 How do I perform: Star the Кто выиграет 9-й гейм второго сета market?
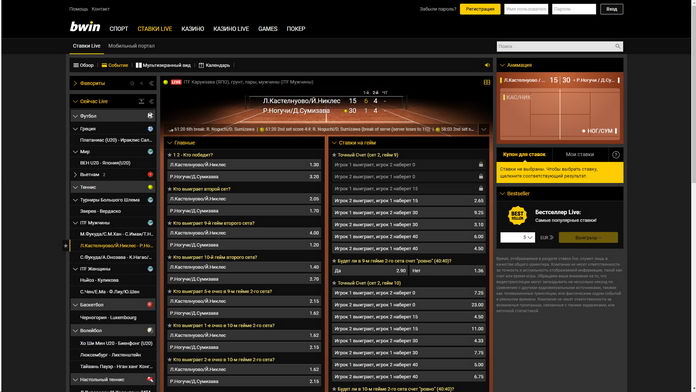pos(170,223)
